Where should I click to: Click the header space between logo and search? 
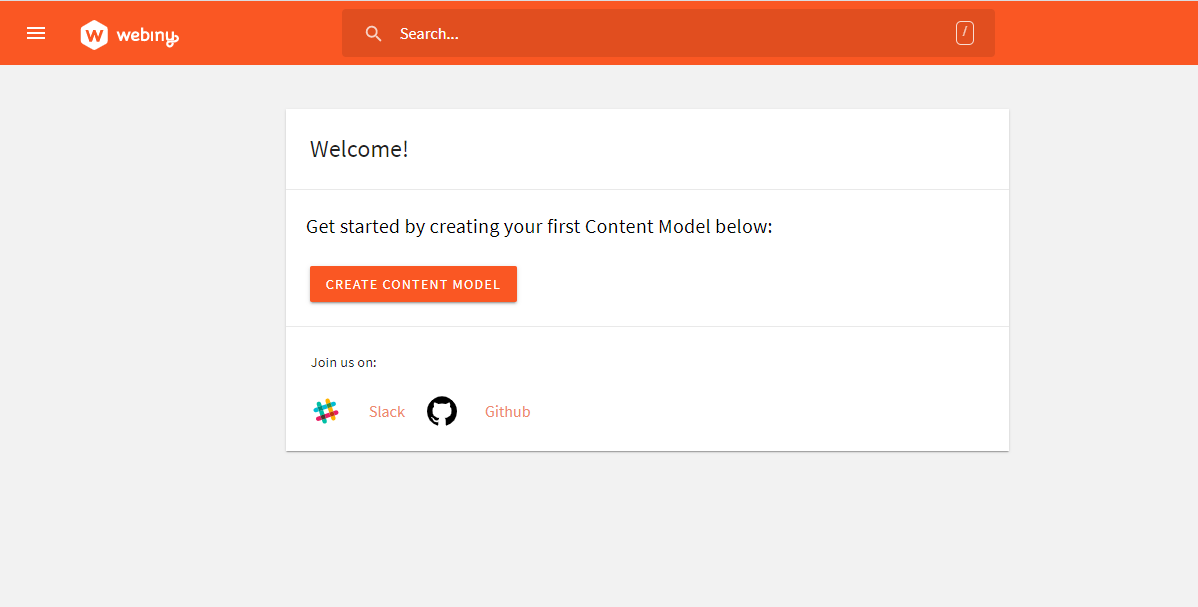261,33
